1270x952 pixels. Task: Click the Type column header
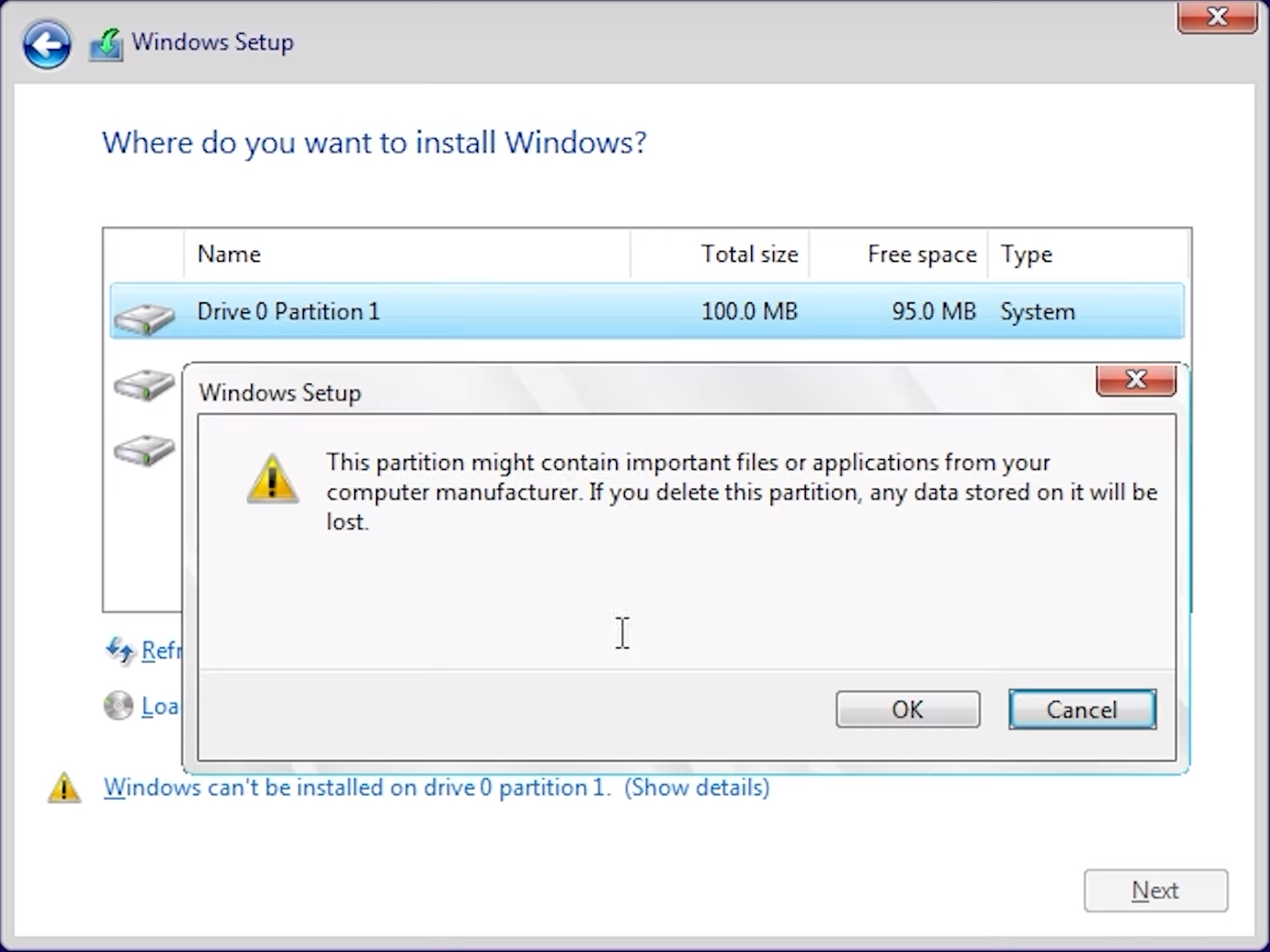pos(1026,255)
